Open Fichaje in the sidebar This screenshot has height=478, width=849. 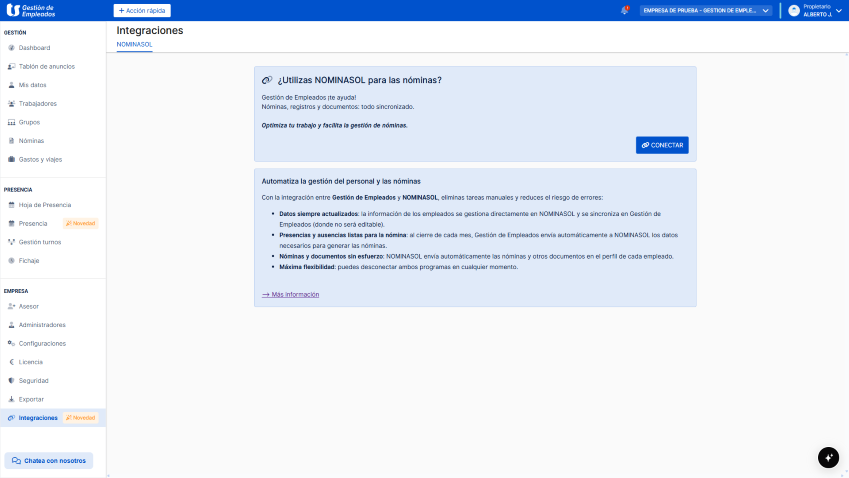pos(29,260)
